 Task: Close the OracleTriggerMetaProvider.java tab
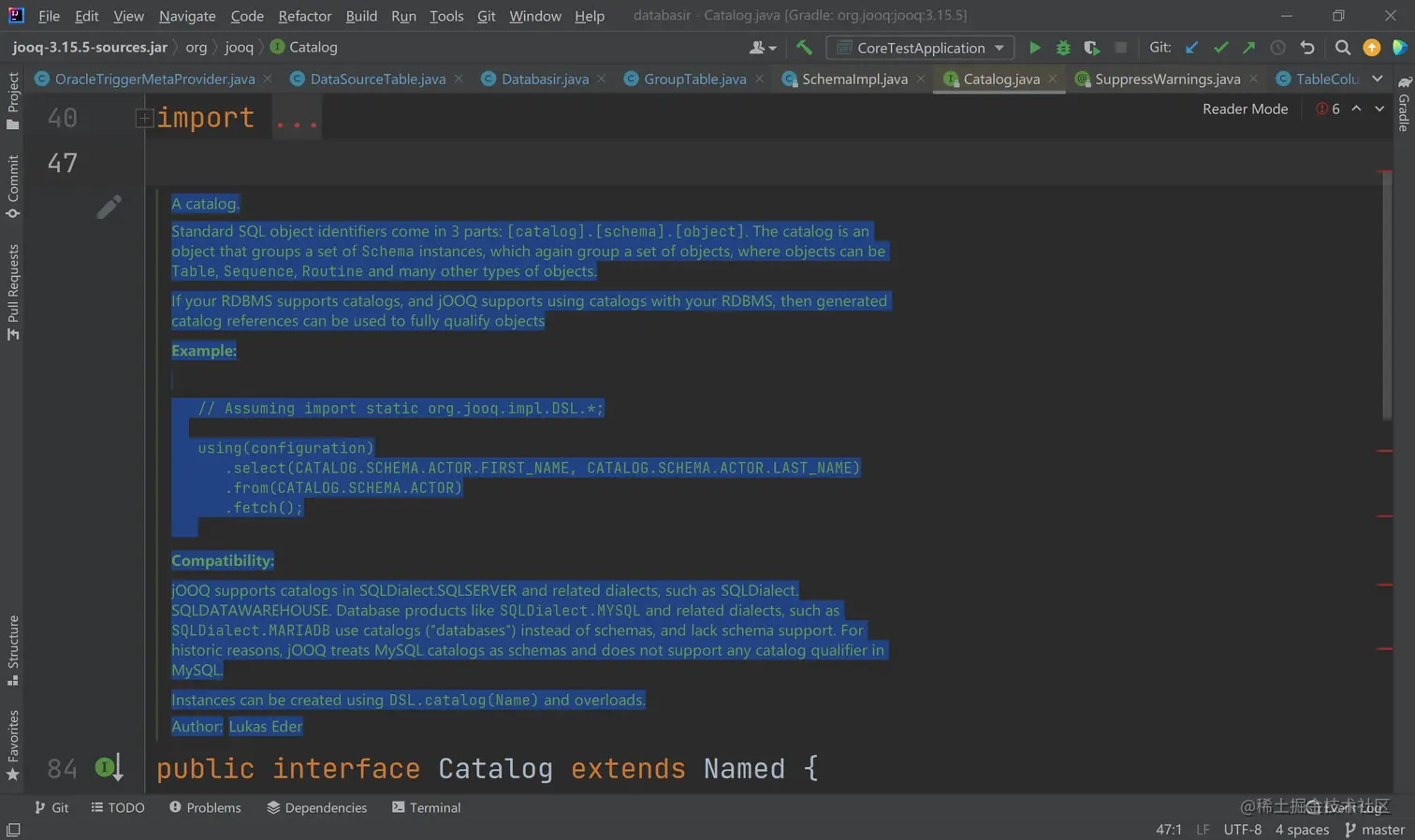click(268, 80)
